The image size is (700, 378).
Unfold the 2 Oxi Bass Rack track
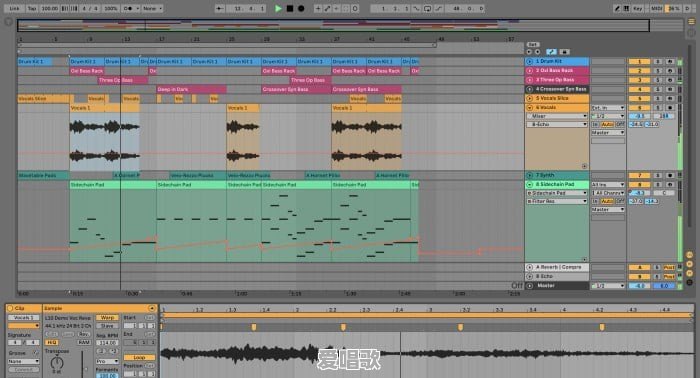coord(529,71)
